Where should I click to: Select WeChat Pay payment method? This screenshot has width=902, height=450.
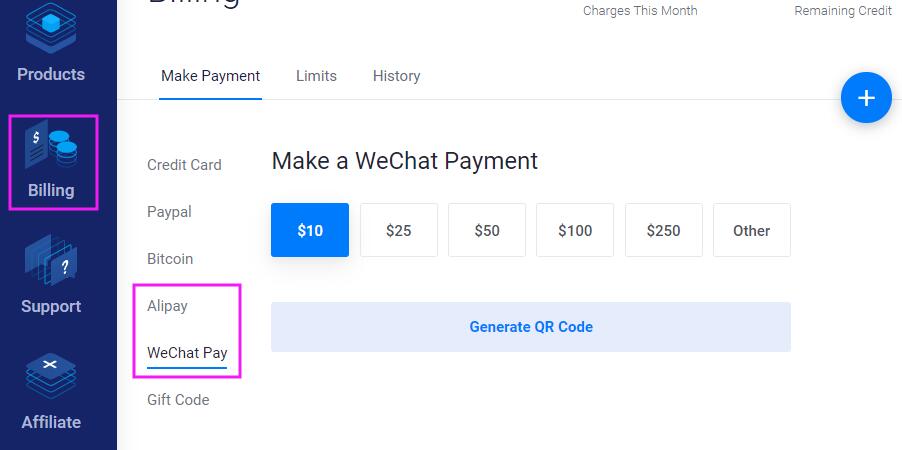pyautogui.click(x=187, y=353)
